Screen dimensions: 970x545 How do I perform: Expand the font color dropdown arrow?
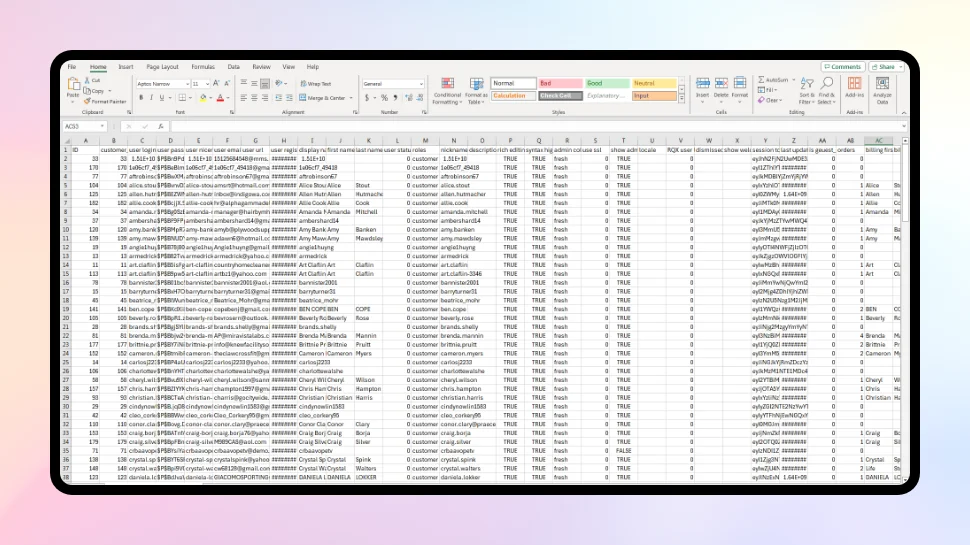coord(228,98)
